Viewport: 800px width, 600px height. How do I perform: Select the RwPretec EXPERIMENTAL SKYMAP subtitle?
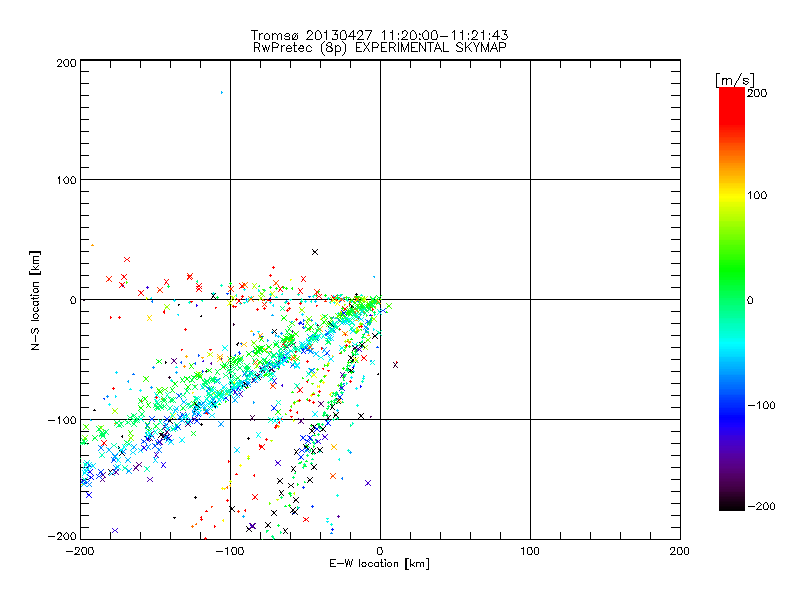click(380, 48)
